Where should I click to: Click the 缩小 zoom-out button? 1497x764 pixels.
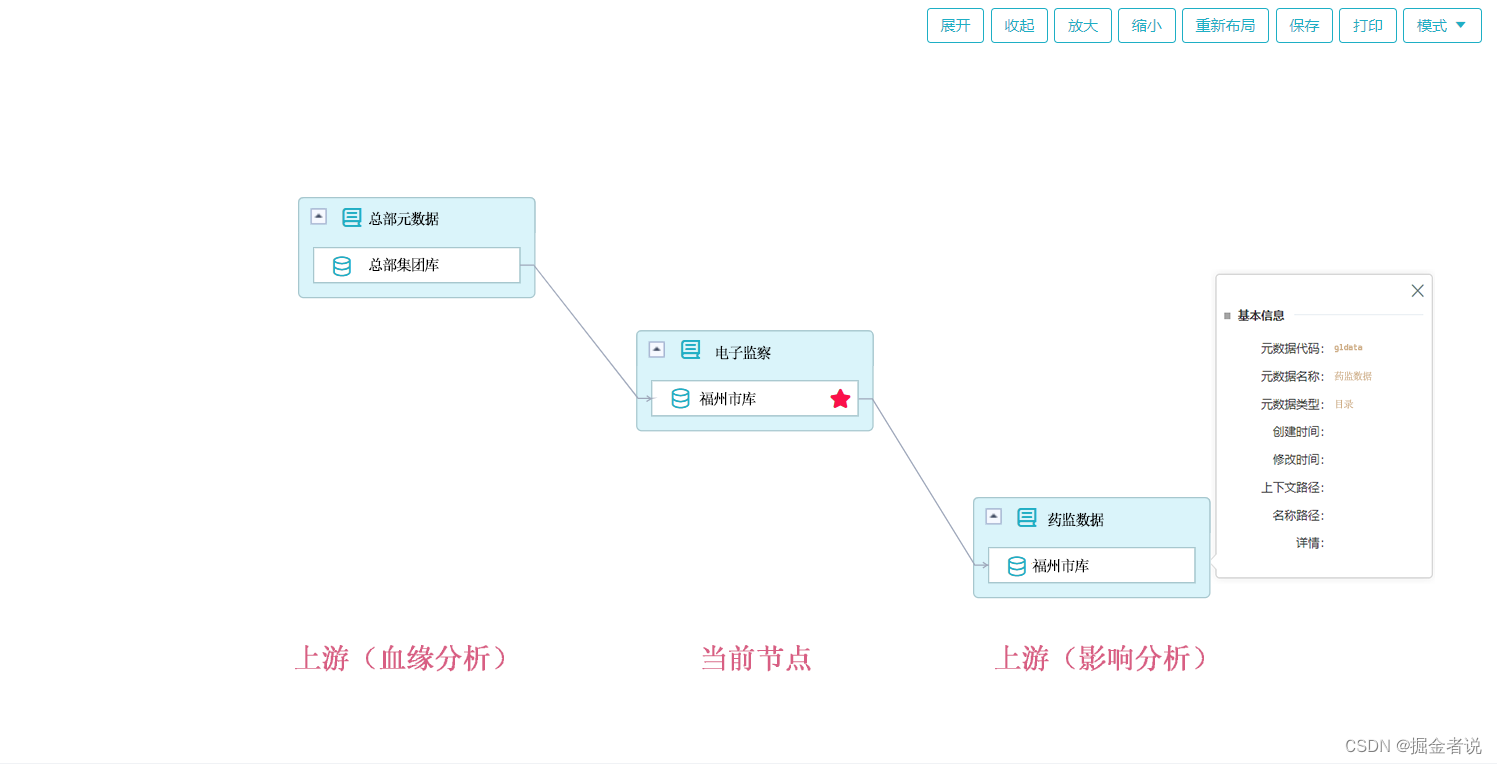[x=1147, y=25]
